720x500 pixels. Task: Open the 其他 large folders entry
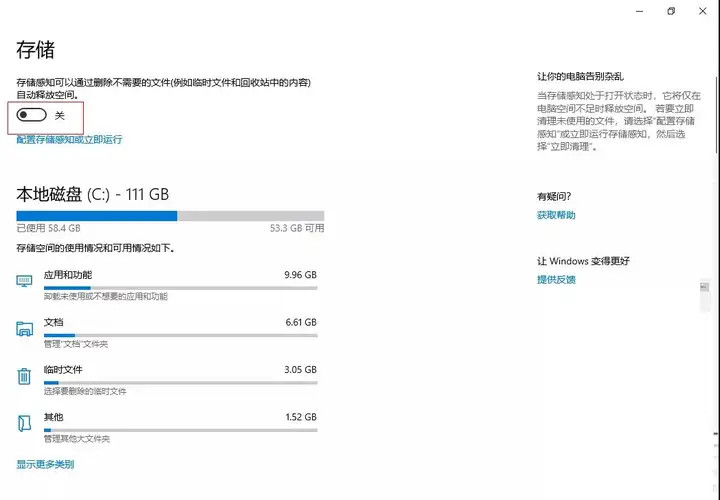pos(167,427)
